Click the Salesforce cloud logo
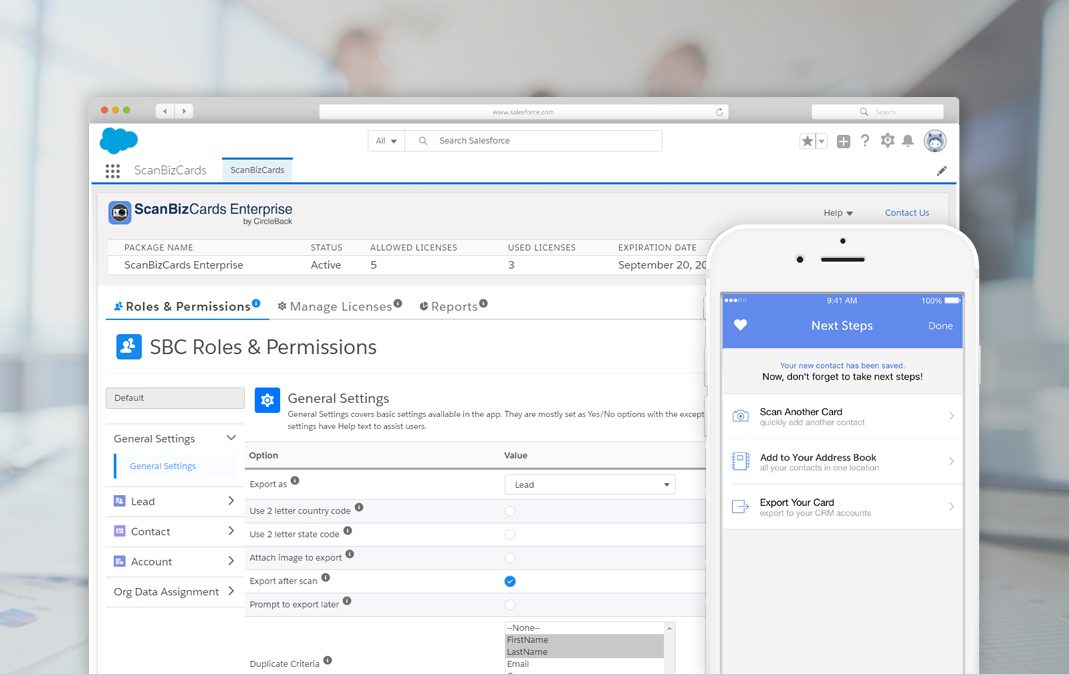 [x=119, y=140]
